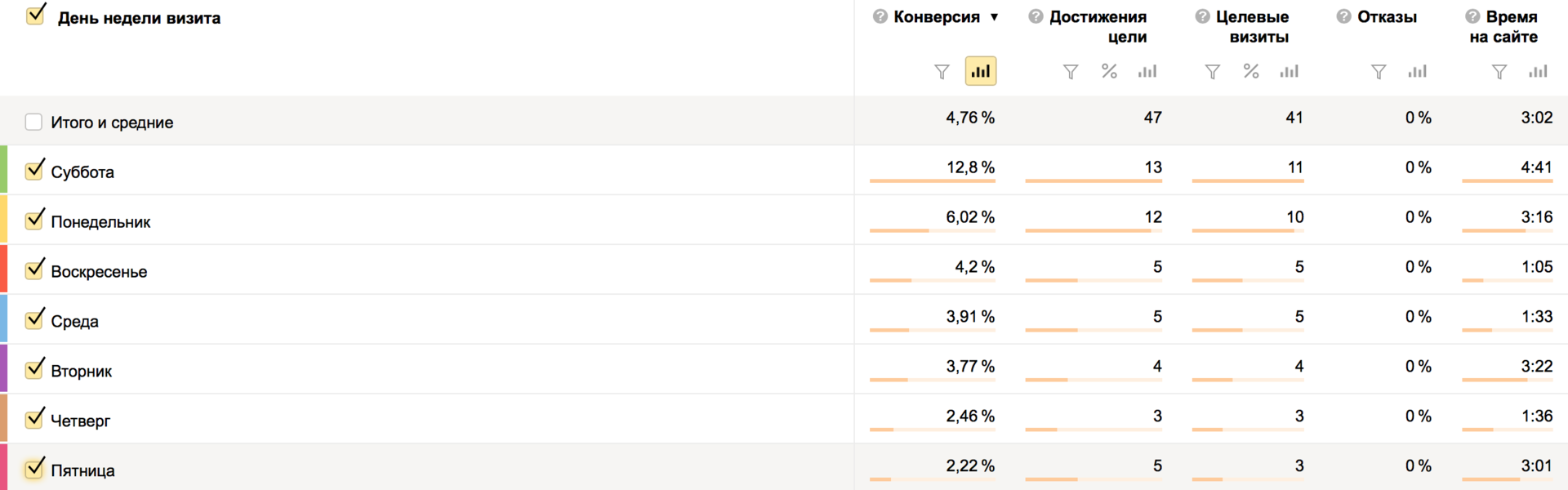Click sort arrow next to Конверсия
1568x490 pixels.
tap(994, 17)
